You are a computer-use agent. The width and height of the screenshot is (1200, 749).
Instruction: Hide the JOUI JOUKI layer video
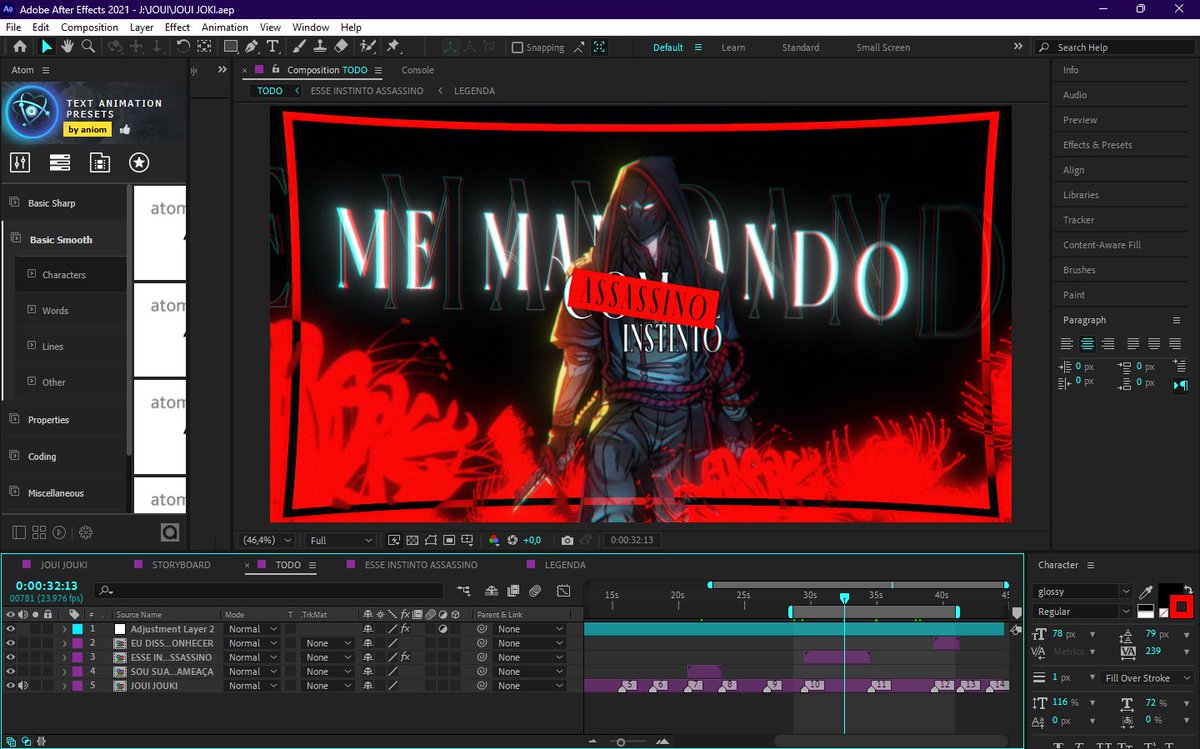[x=11, y=685]
